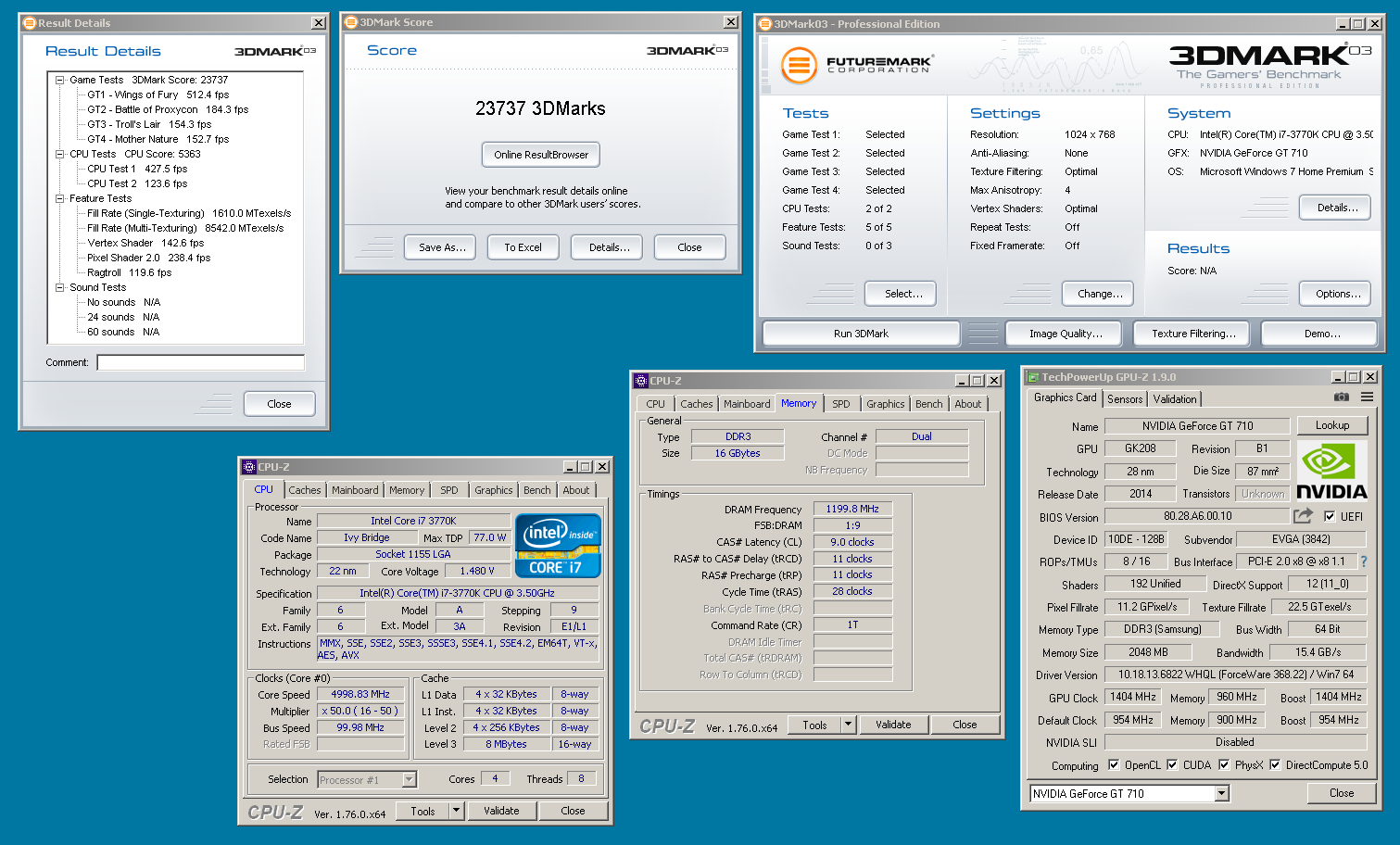The height and width of the screenshot is (845, 1400).
Task: Click the To Excel button
Action: (523, 247)
